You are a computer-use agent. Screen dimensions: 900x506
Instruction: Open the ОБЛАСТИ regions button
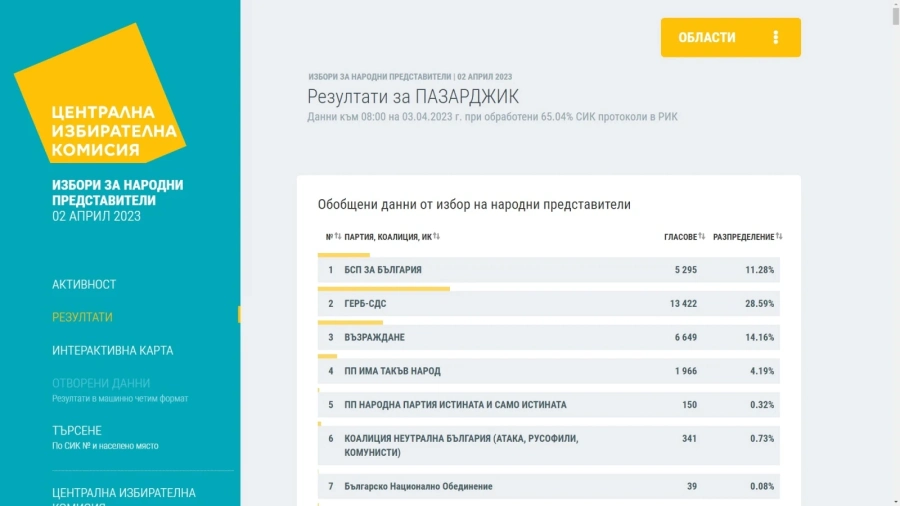pyautogui.click(x=730, y=37)
